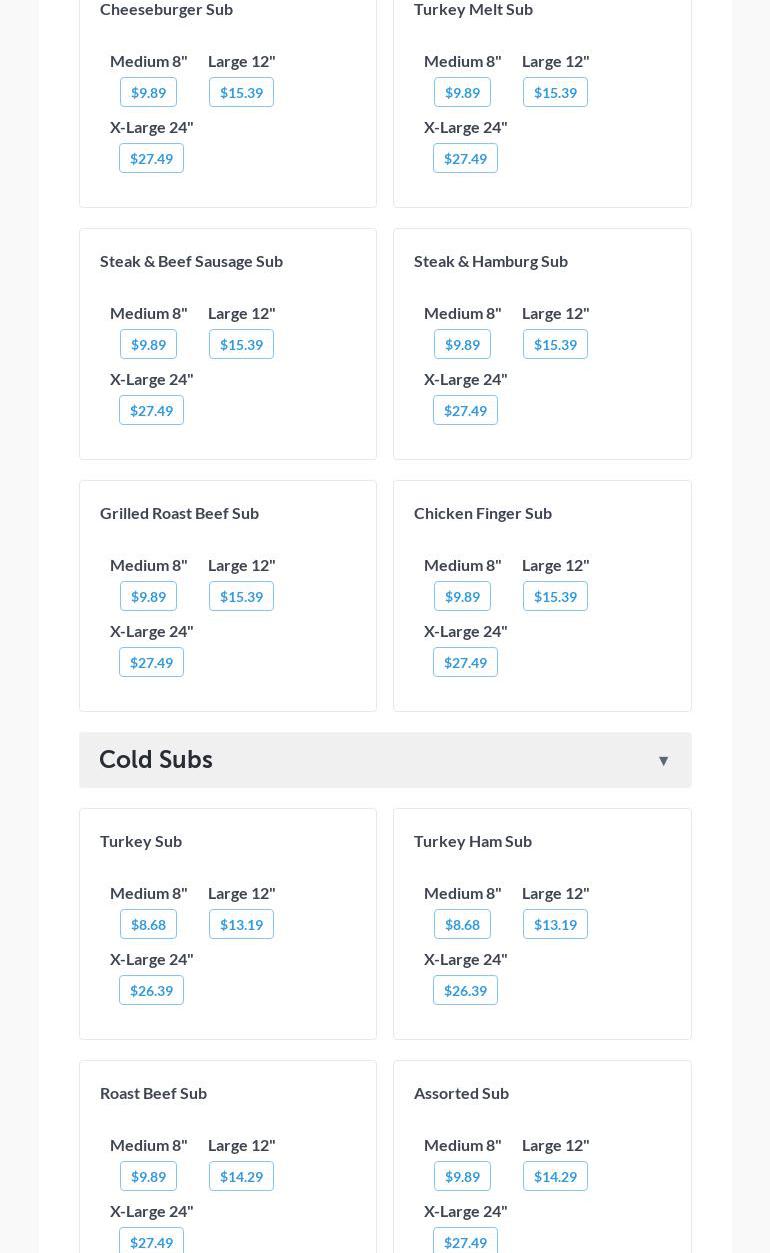Viewport: 770px width, 1253px height.
Task: Add Chicken Finger Sub Medium 8" $9.89
Action: [462, 597]
